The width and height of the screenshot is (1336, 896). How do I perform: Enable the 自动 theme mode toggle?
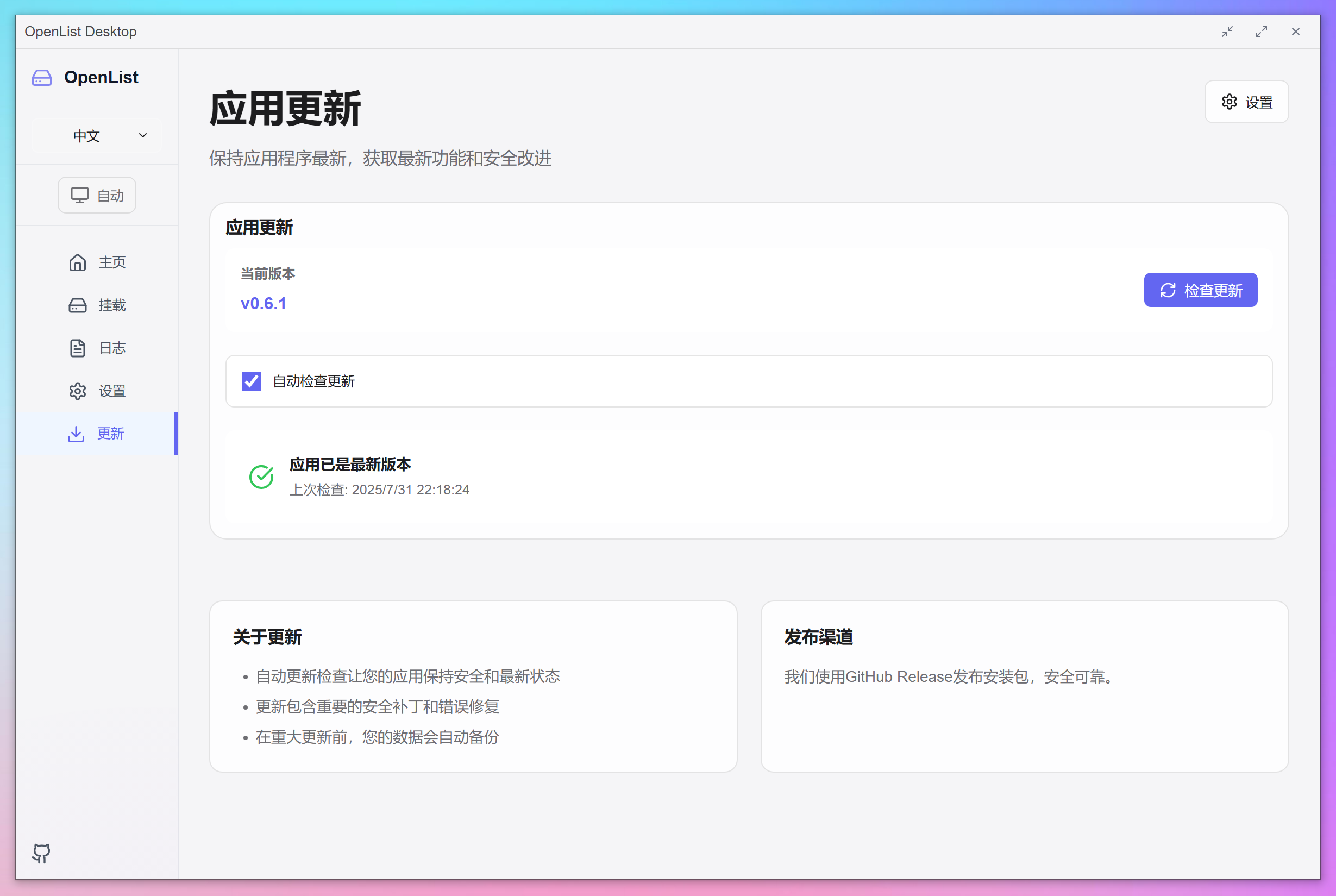tap(97, 195)
